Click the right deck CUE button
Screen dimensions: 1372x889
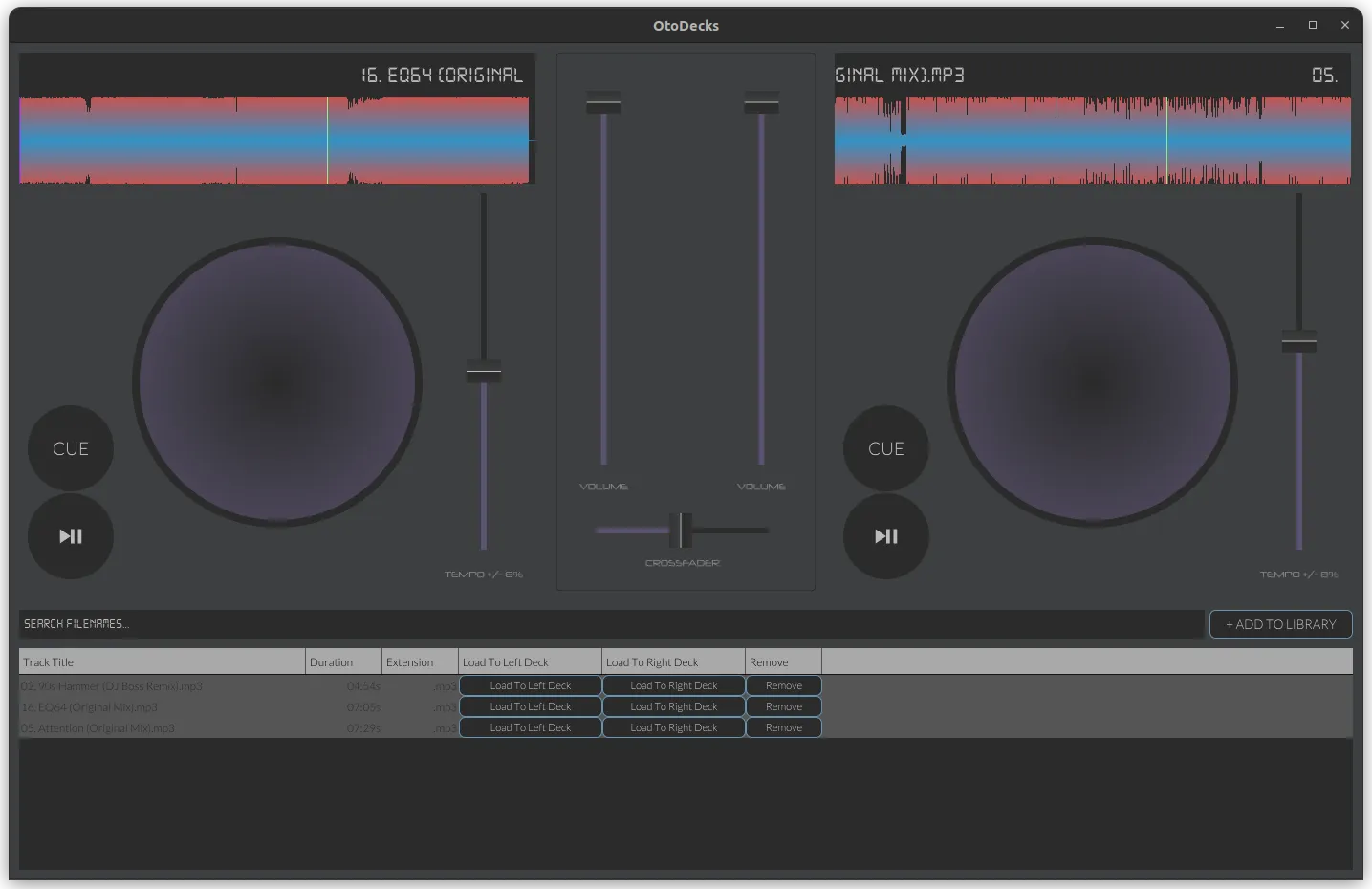click(x=885, y=447)
